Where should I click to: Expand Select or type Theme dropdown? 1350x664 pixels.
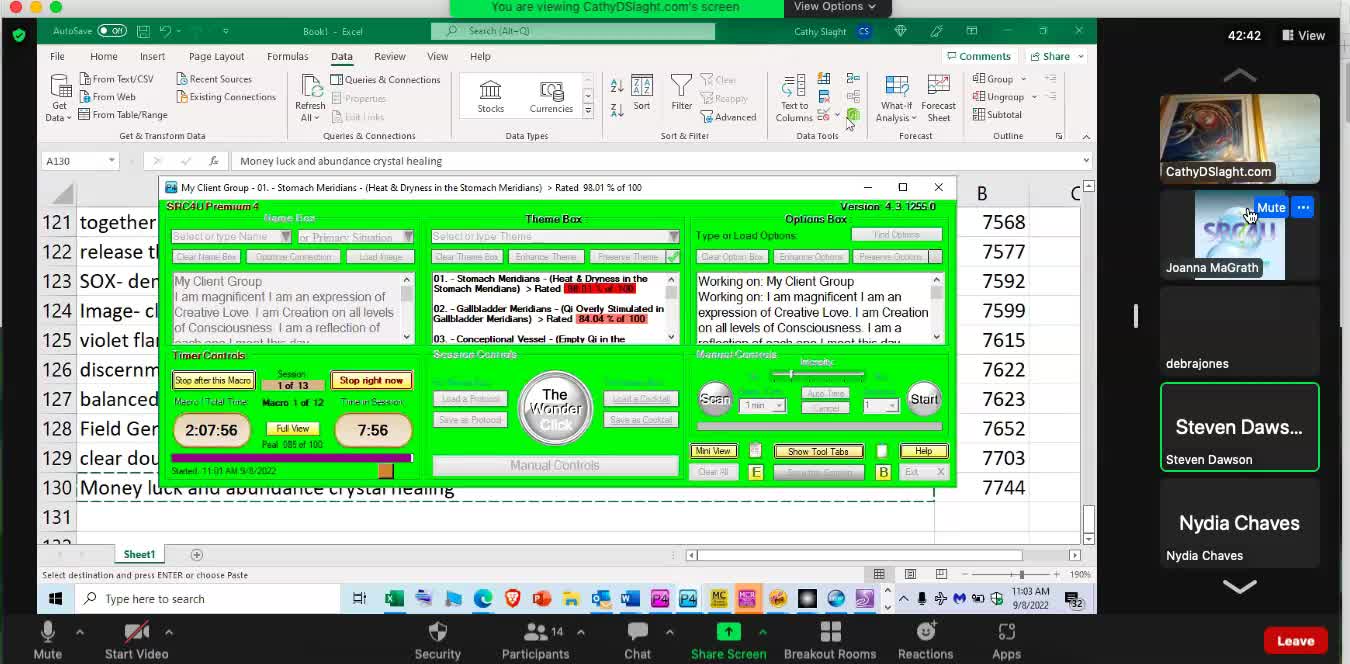pyautogui.click(x=673, y=237)
